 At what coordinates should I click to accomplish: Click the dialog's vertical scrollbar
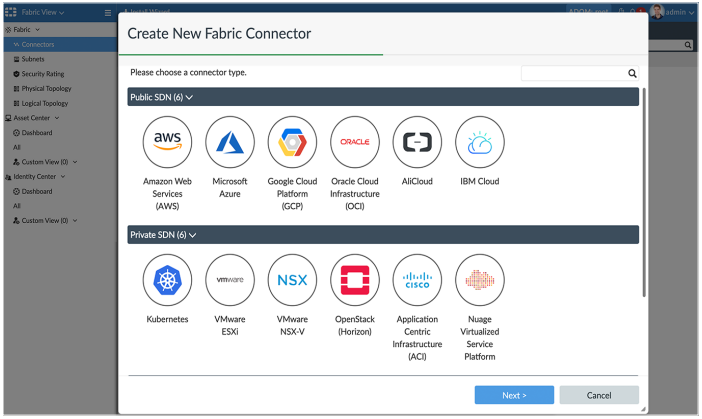pos(644,192)
